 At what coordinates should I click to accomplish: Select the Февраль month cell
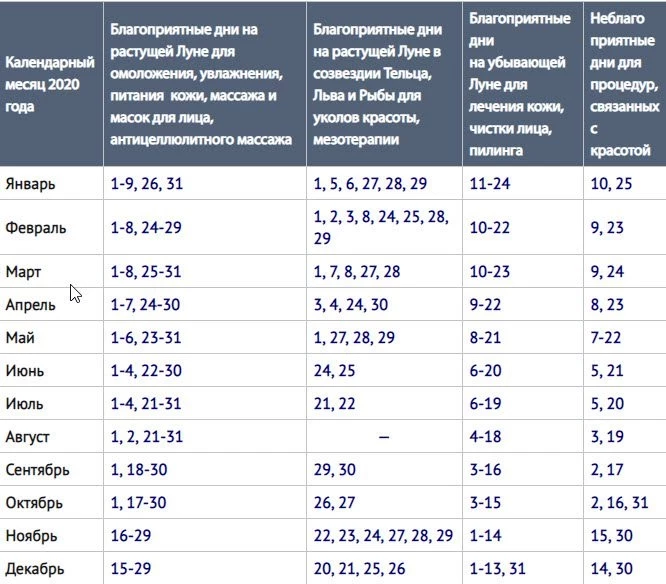pos(36,227)
